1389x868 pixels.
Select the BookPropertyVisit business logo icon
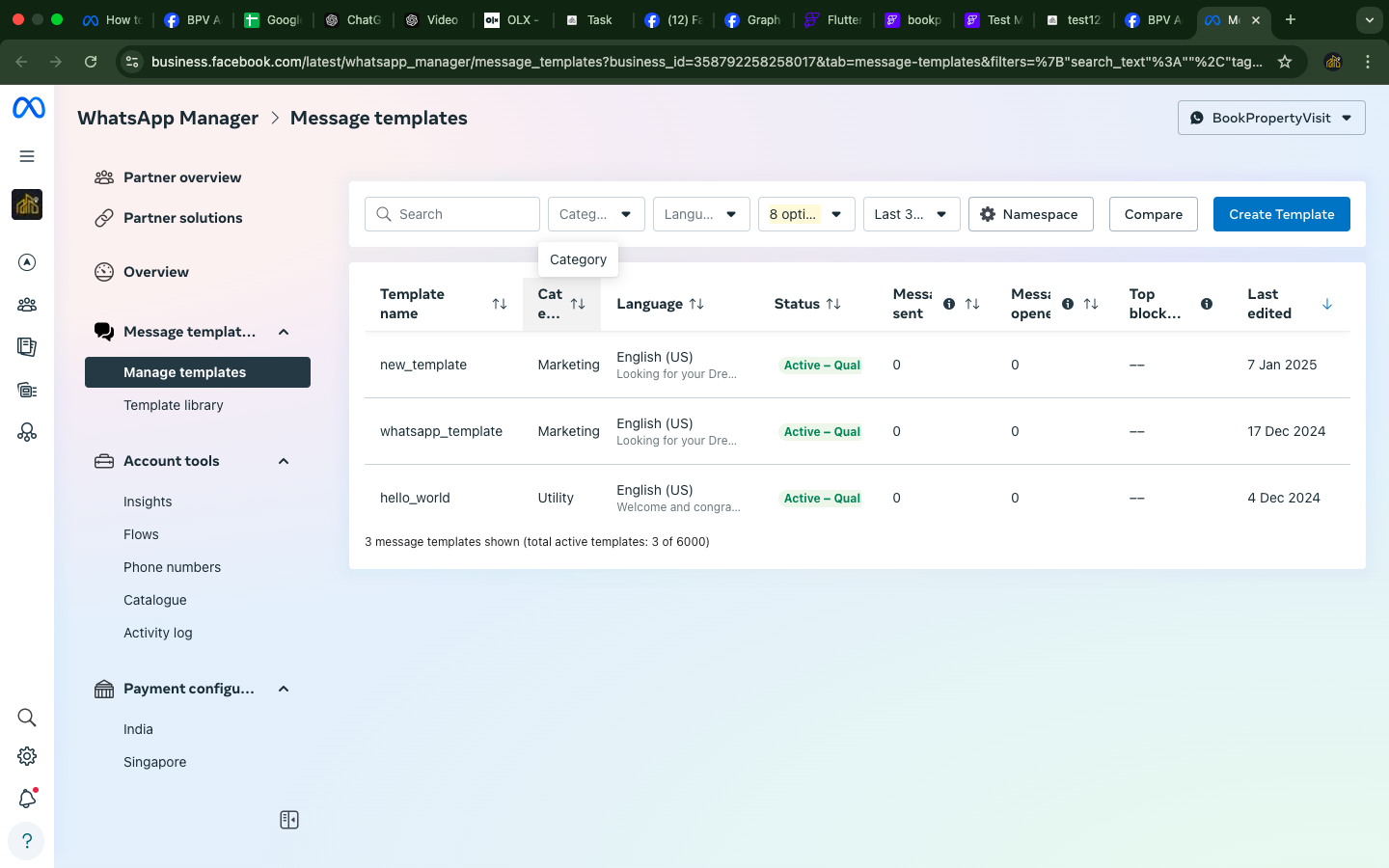pos(27,204)
